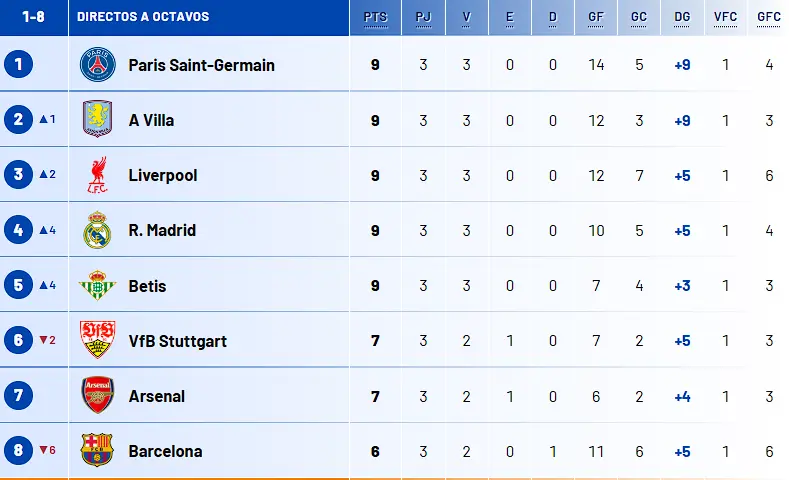Click the Directos a Octavos header
Viewport: 789px width, 480px height.
tap(143, 17)
